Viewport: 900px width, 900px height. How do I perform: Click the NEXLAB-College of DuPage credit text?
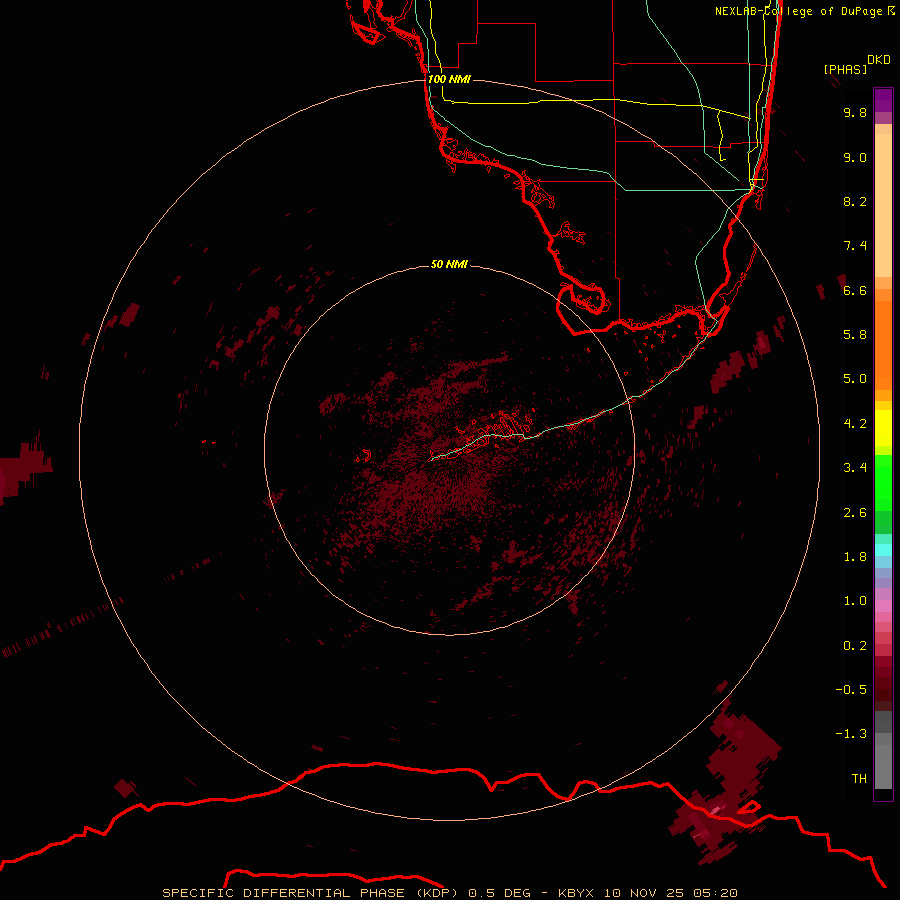pos(798,11)
